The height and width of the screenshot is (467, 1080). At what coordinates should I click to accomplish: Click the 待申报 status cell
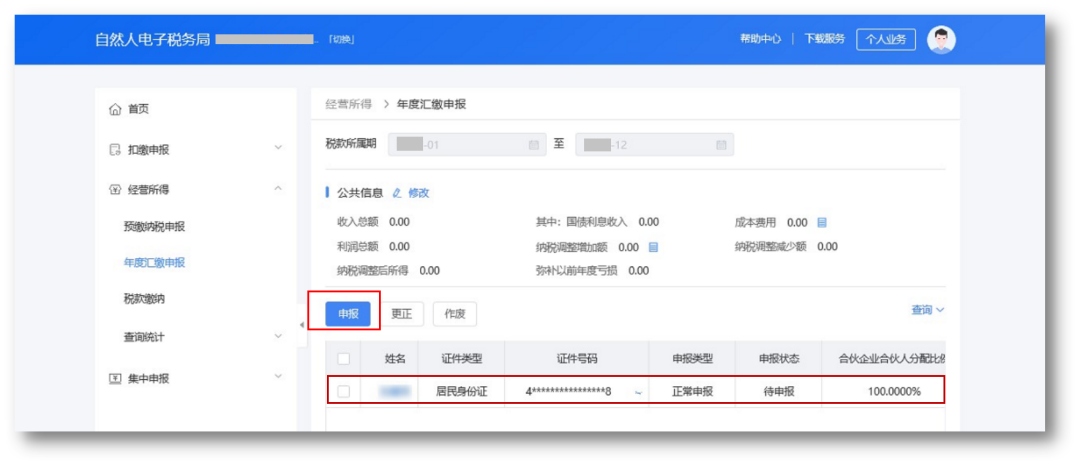[779, 391]
